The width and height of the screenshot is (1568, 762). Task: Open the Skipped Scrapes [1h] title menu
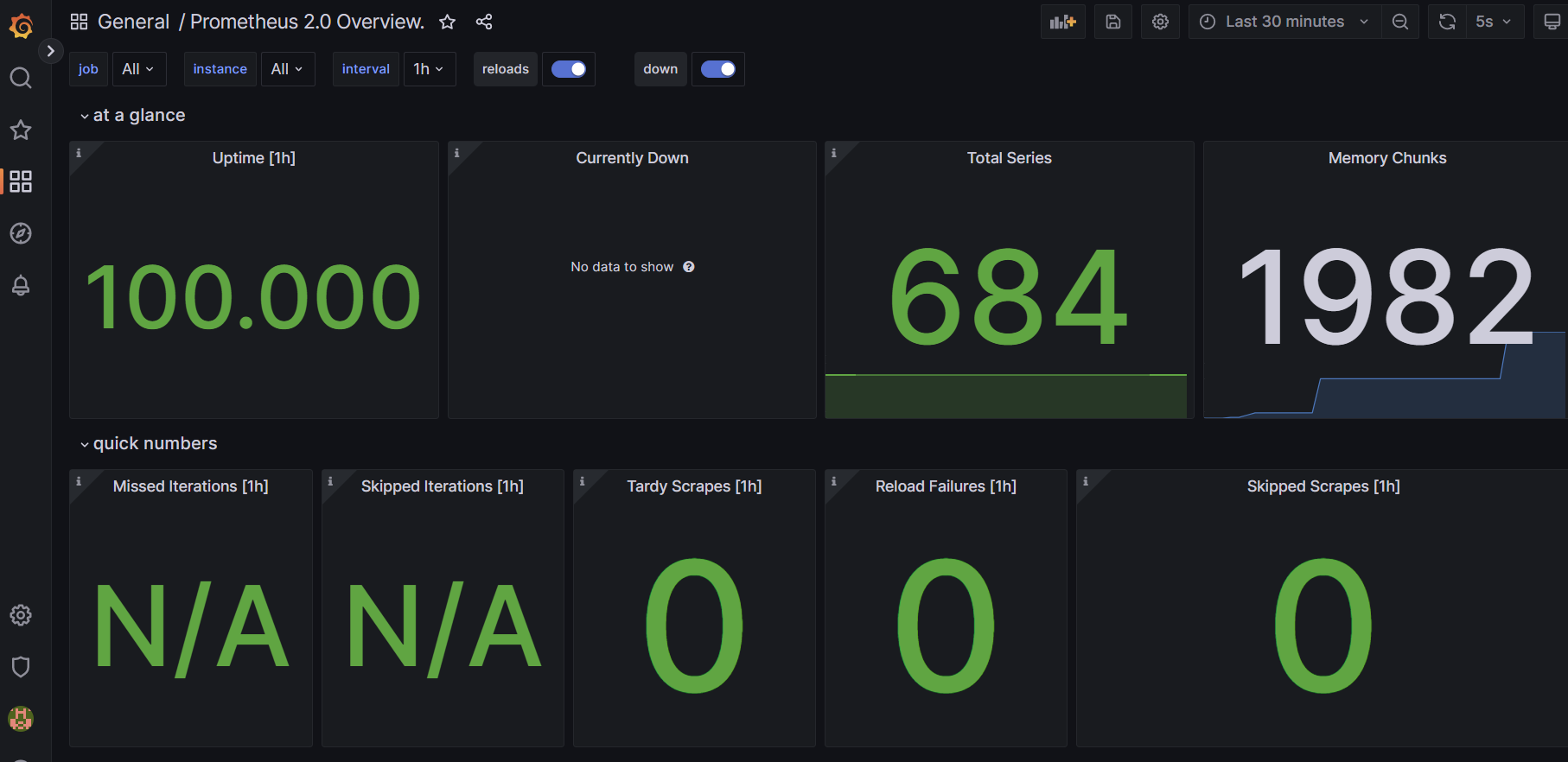pos(1323,486)
